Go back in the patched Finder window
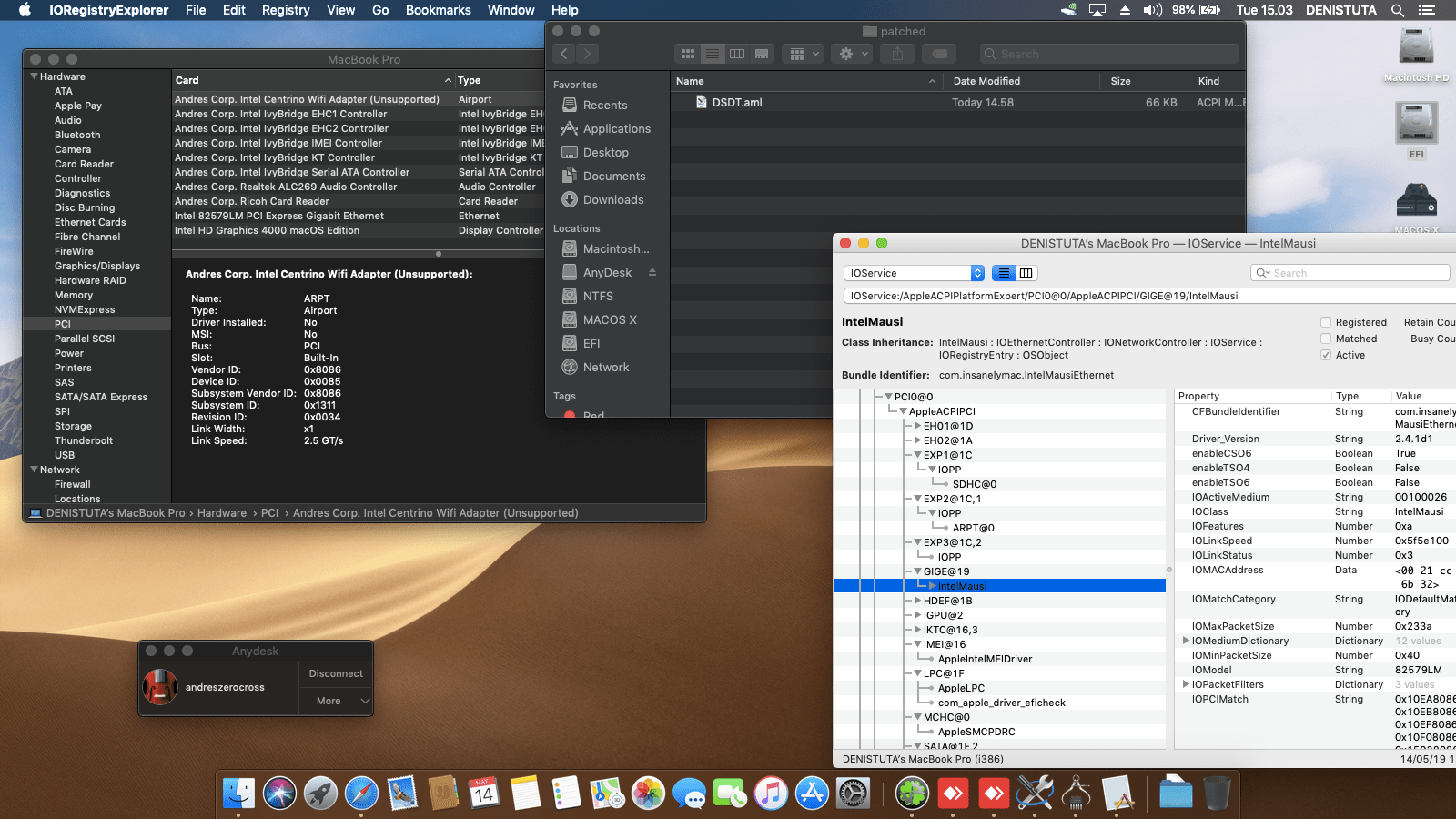 click(x=564, y=54)
